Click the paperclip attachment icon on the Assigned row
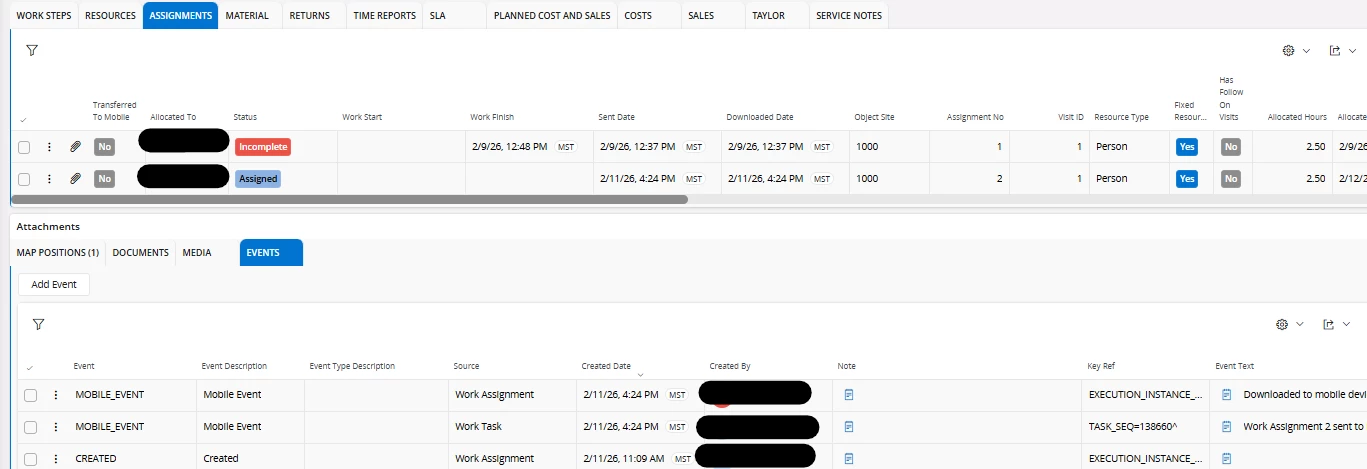Image resolution: width=1367 pixels, height=469 pixels. coord(75,179)
